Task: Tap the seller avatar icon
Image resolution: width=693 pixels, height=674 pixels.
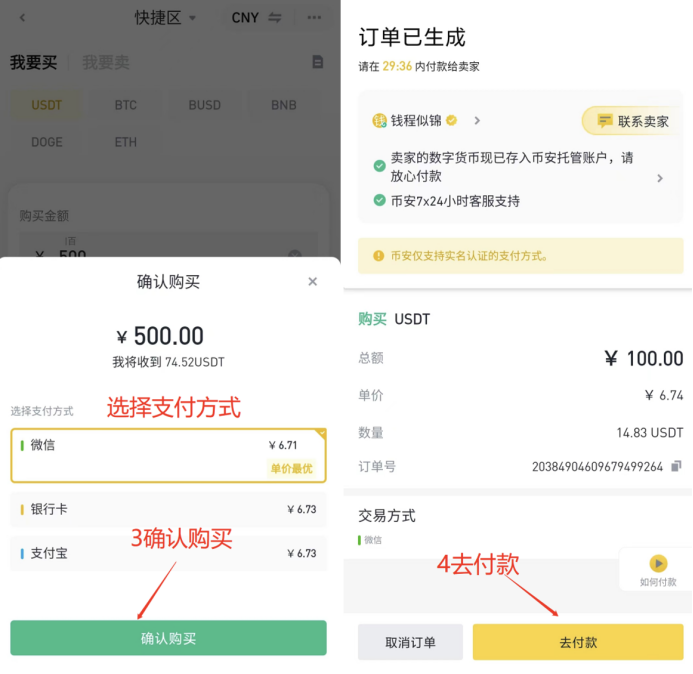Action: (379, 120)
